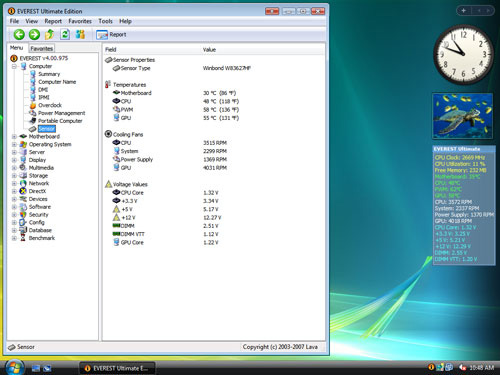500x375 pixels.
Task: Click the Config tree icon
Action: pyautogui.click(x=23, y=222)
